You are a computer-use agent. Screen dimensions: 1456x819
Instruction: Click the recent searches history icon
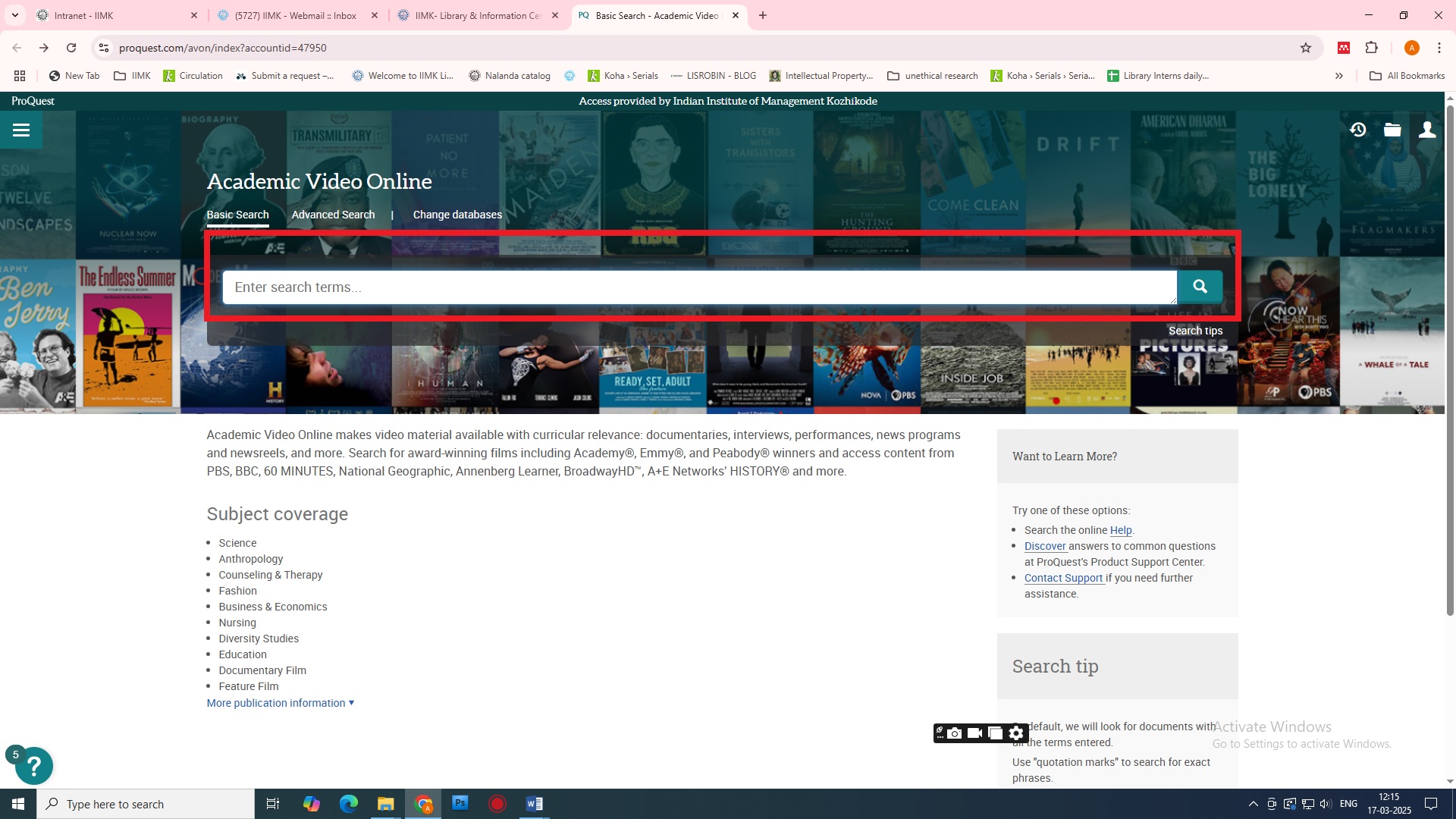pyautogui.click(x=1357, y=130)
